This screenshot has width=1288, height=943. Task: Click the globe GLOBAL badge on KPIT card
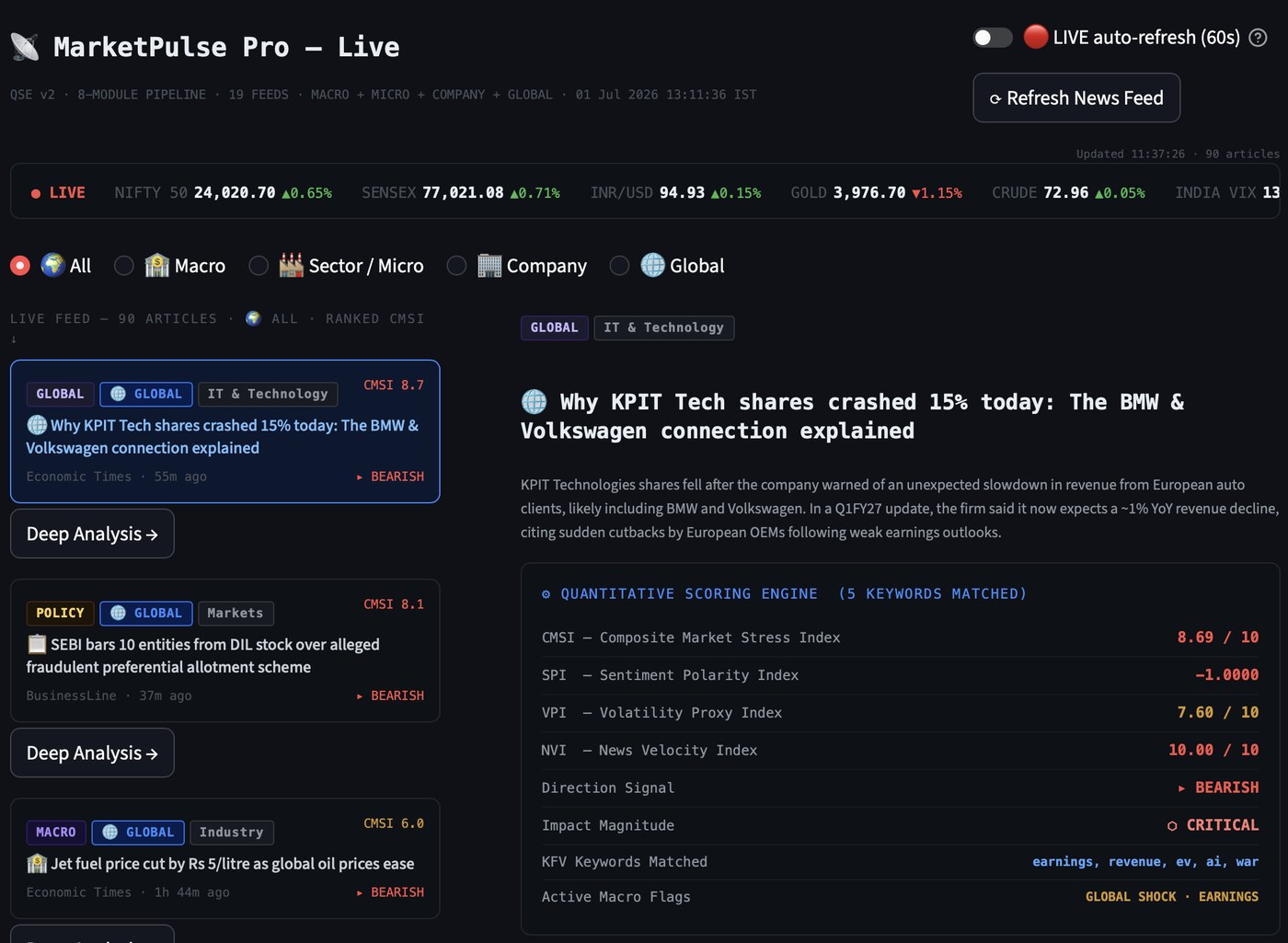(146, 394)
